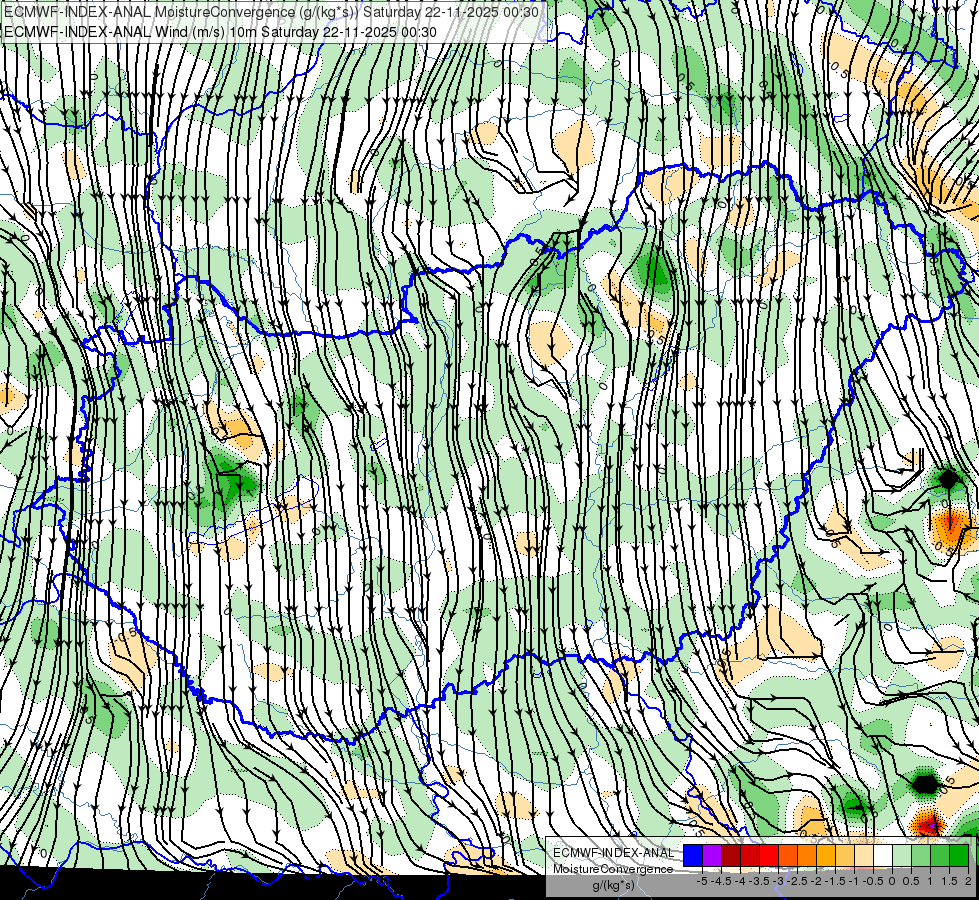The height and width of the screenshot is (900, 979).
Task: Select the legend label ECMWF-INDEX-ANAL
Action: click(x=614, y=853)
